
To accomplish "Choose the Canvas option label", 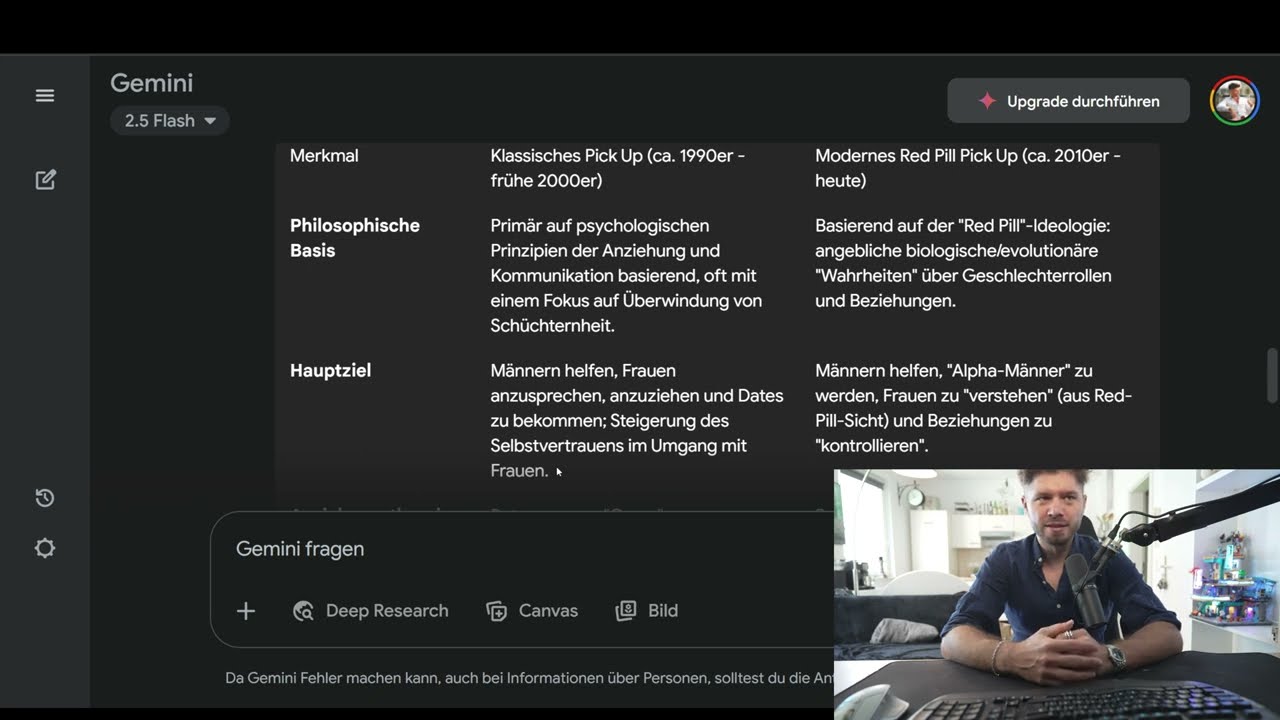I will tap(548, 611).
